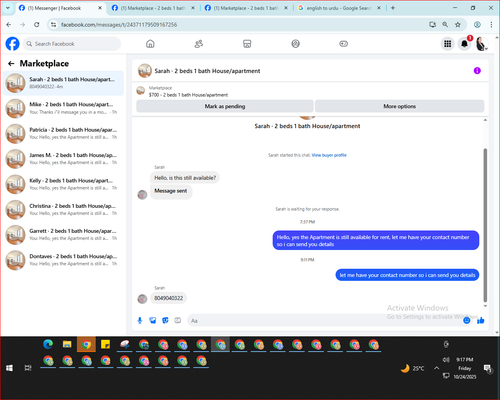Show hidden tray icons chevron
This screenshot has width=500, height=400.
click(436, 368)
